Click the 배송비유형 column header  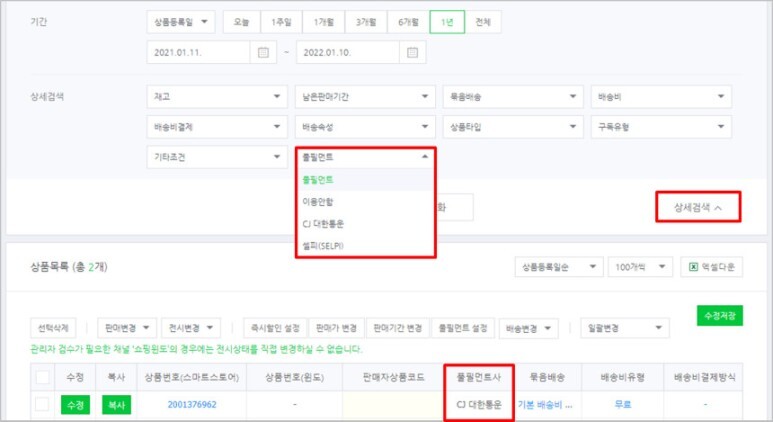coord(623,378)
